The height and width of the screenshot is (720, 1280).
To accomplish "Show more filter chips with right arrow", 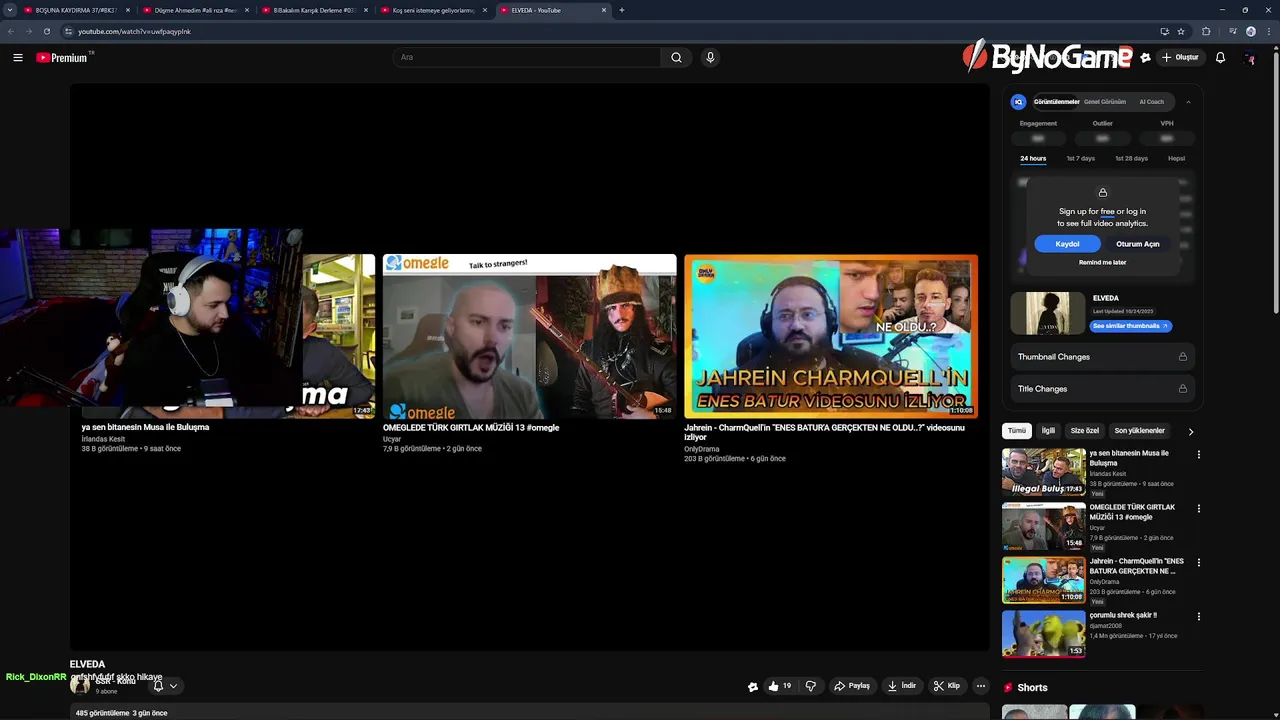I will point(1190,431).
